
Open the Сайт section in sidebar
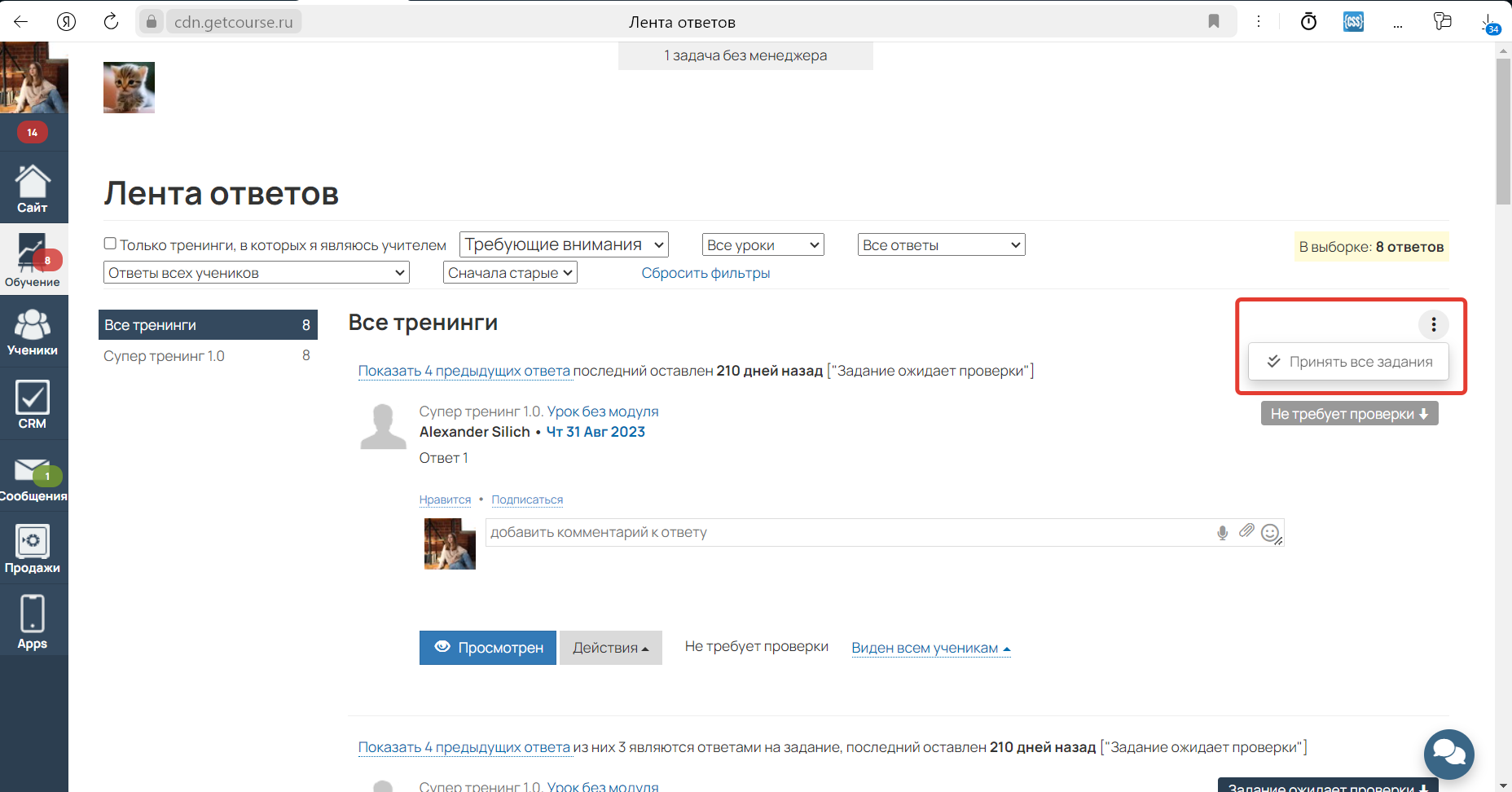pos(33,189)
